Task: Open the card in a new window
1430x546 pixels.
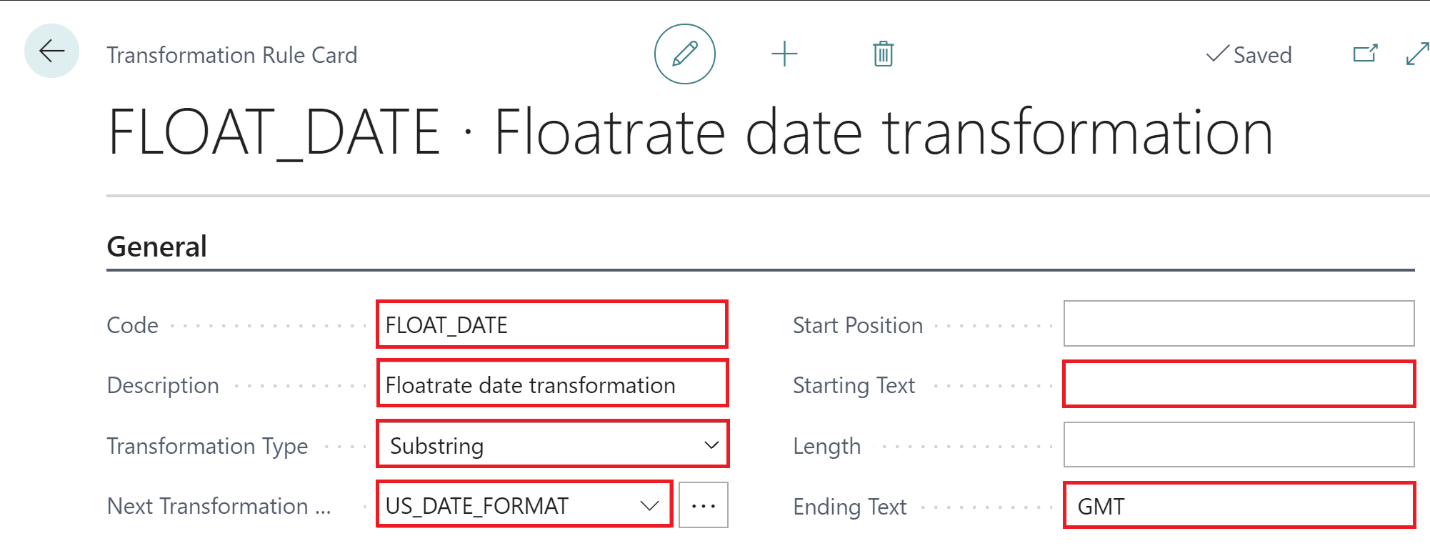Action: [1365, 54]
